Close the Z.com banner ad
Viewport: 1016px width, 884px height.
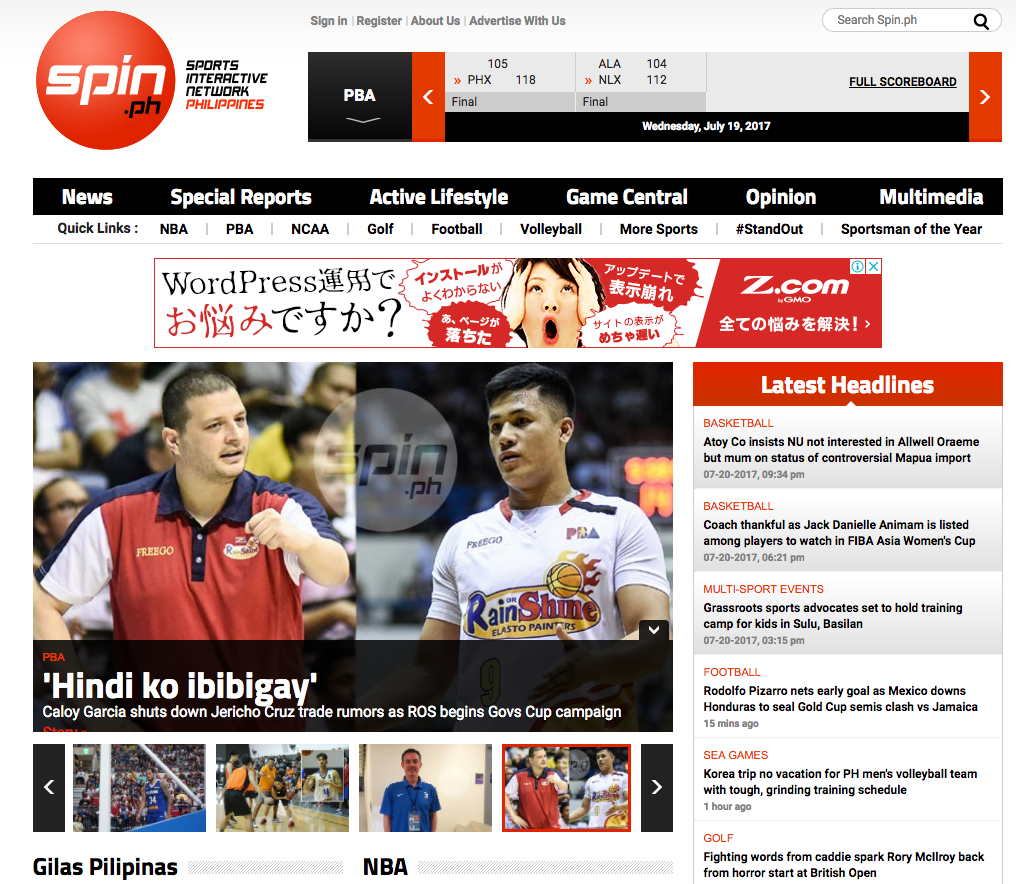pos(873,266)
